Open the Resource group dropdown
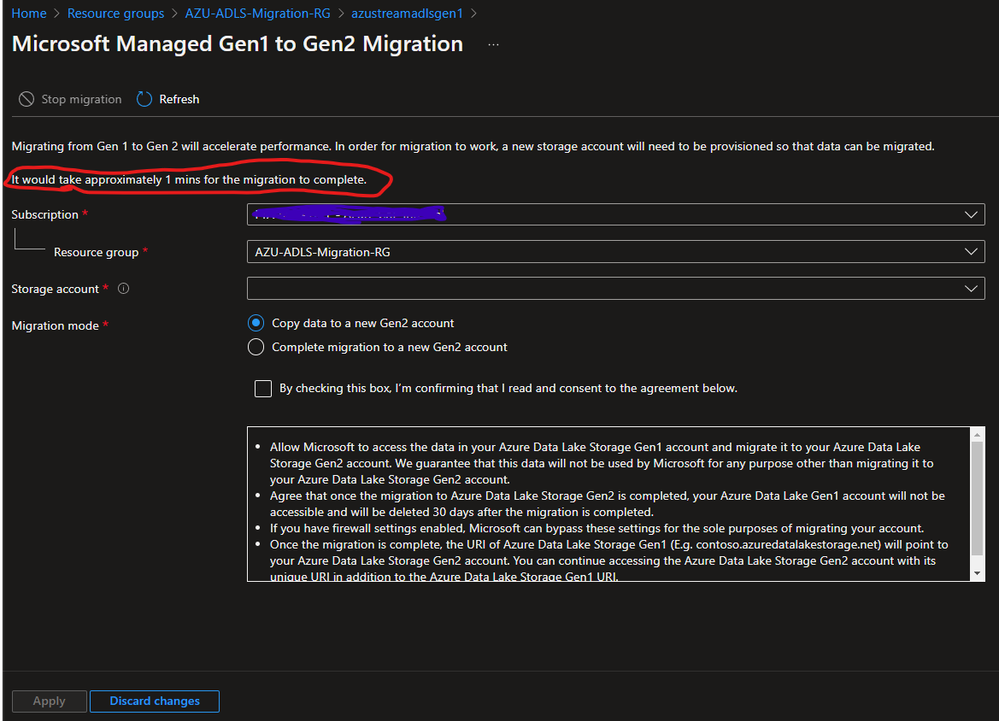This screenshot has height=721, width=999. pyautogui.click(x=615, y=252)
